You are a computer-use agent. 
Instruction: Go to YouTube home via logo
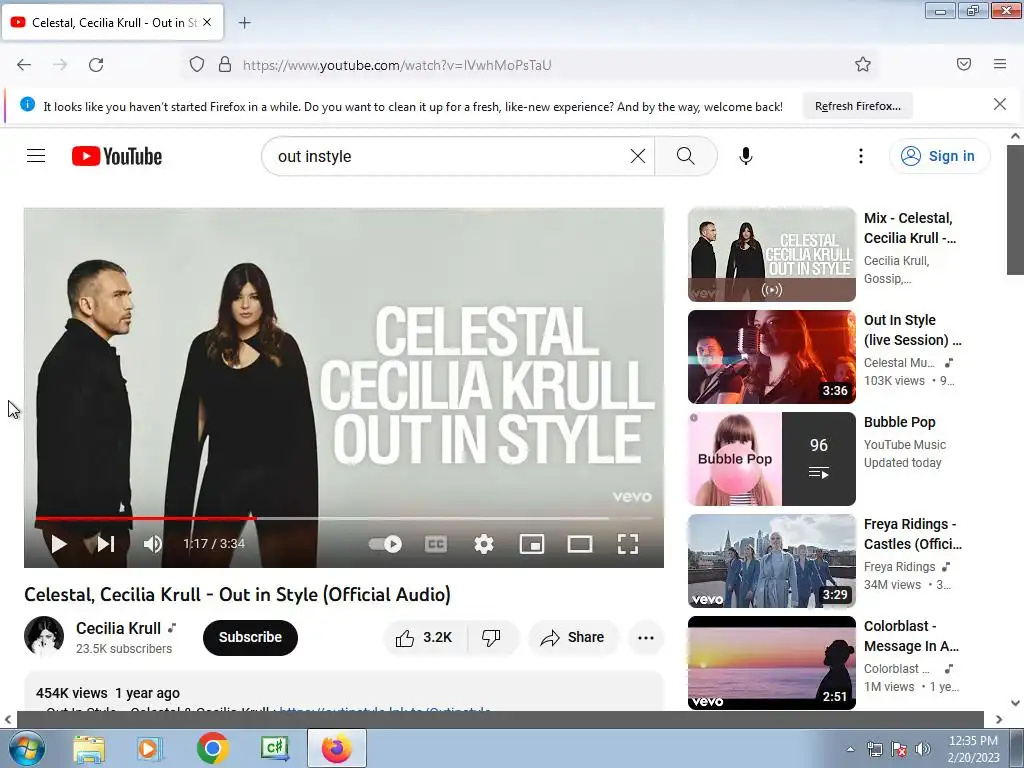117,156
